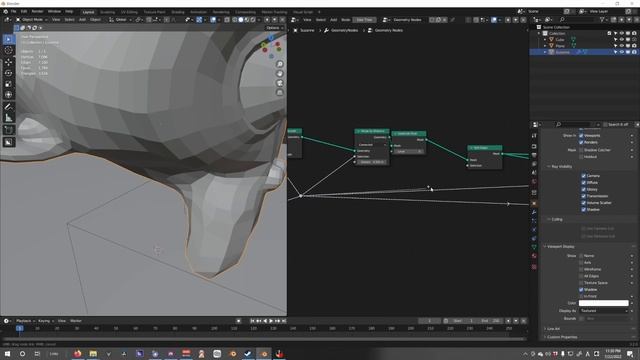Select the Scale tool

click(x=9, y=84)
